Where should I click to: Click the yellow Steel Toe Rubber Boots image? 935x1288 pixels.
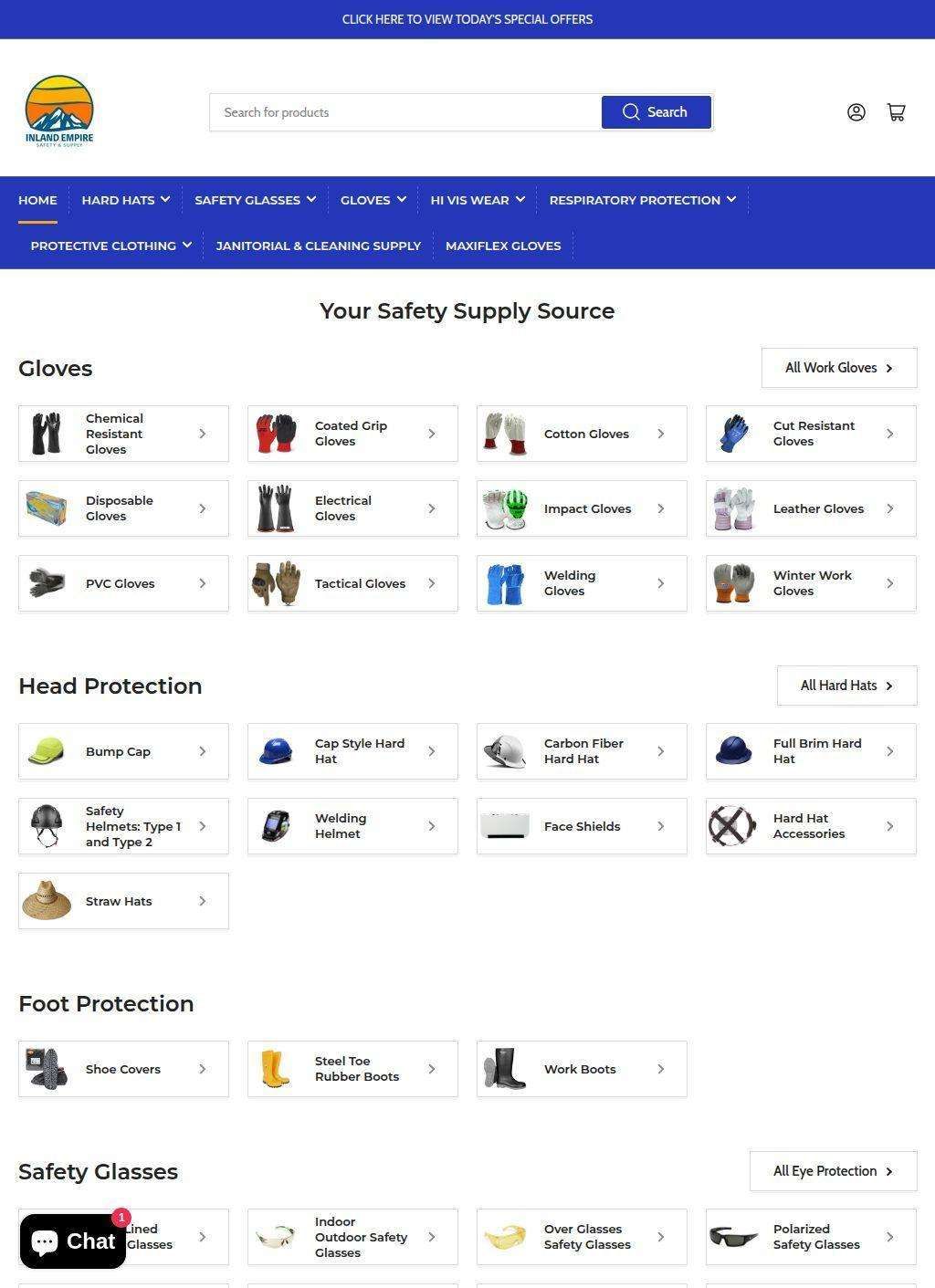[276, 1069]
